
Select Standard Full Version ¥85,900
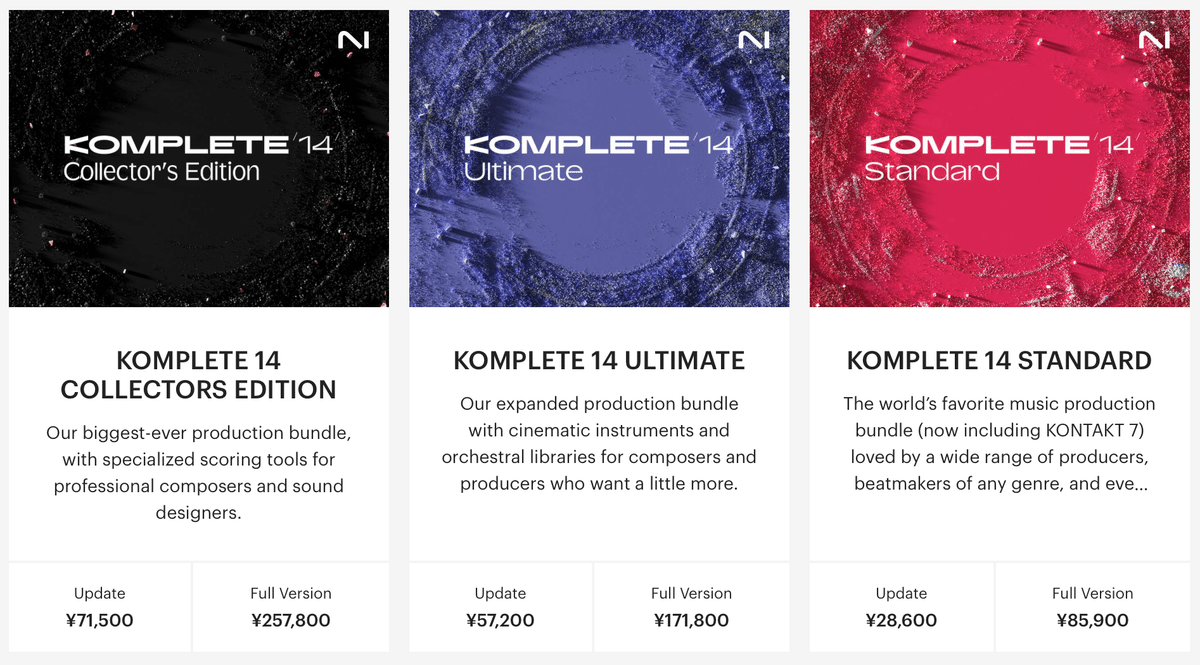point(1093,607)
